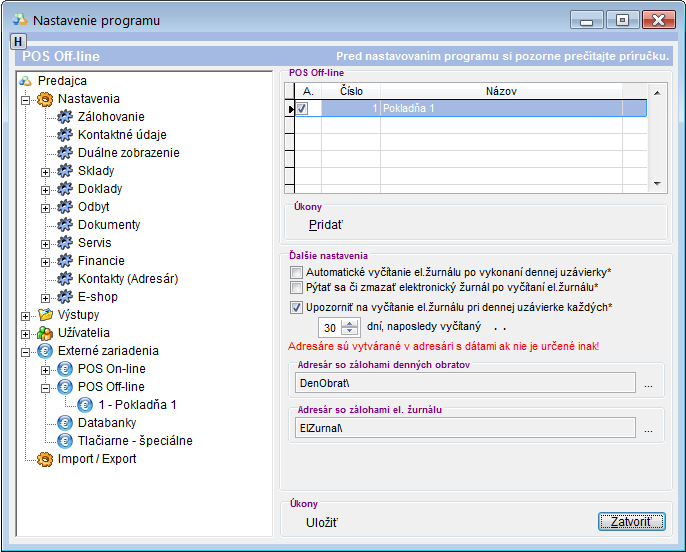
Task: Enable Automatické vyčítanie el.žurnálu checkbox
Action: 296,272
